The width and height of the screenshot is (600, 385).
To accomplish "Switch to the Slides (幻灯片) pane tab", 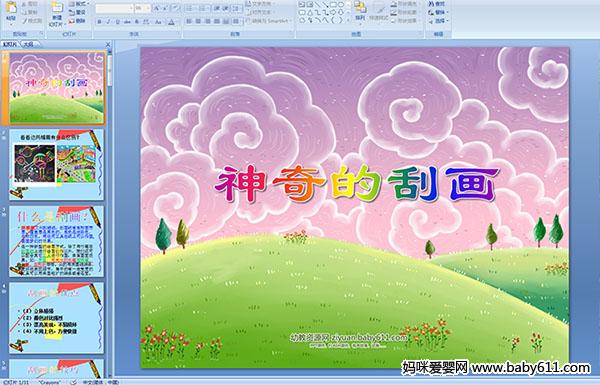I will click(10, 44).
